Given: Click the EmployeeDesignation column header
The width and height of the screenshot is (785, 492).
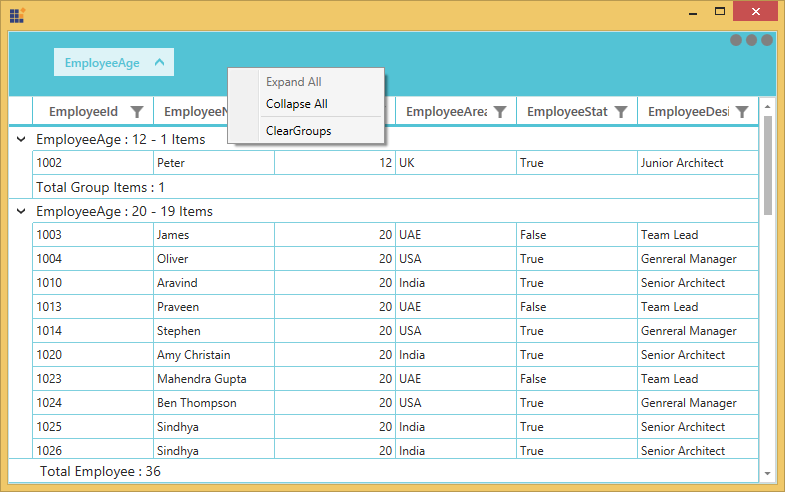Looking at the screenshot, I should [x=698, y=111].
